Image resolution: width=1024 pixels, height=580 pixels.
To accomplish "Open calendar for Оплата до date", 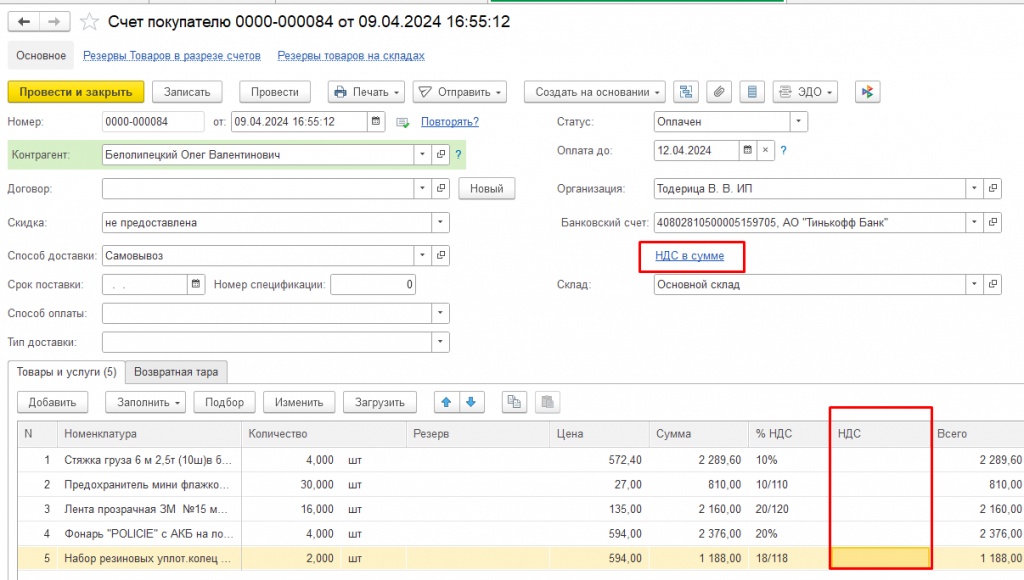I will (748, 150).
